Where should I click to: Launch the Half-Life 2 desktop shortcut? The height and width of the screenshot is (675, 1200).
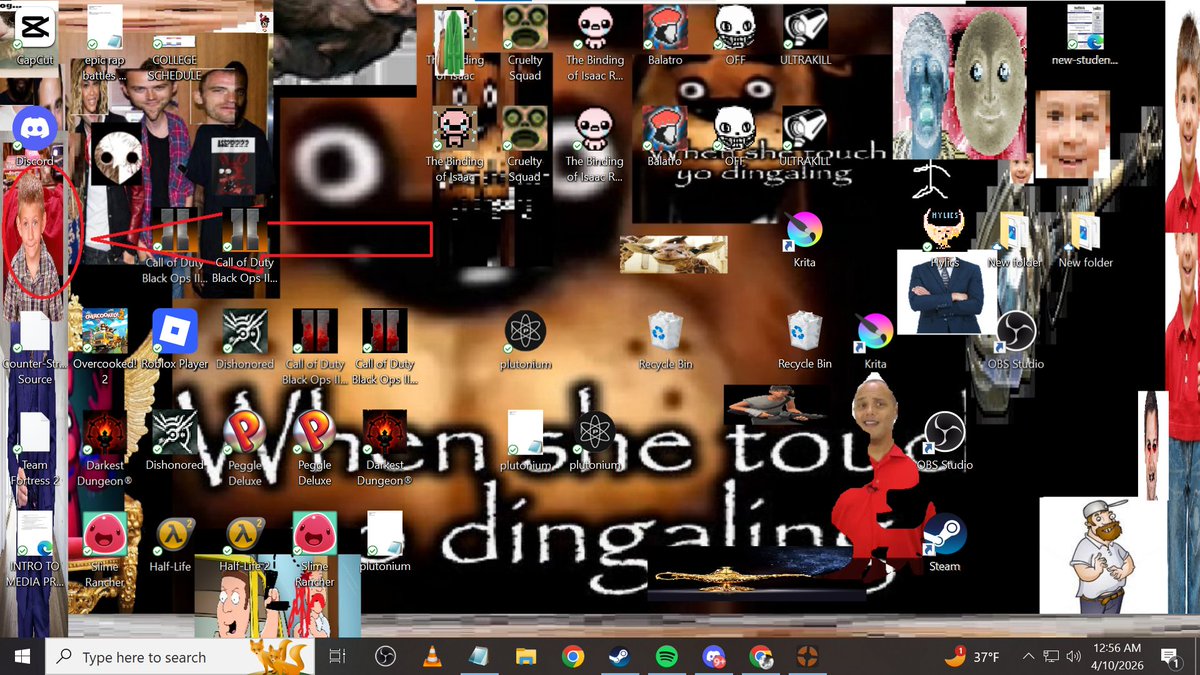click(x=245, y=544)
